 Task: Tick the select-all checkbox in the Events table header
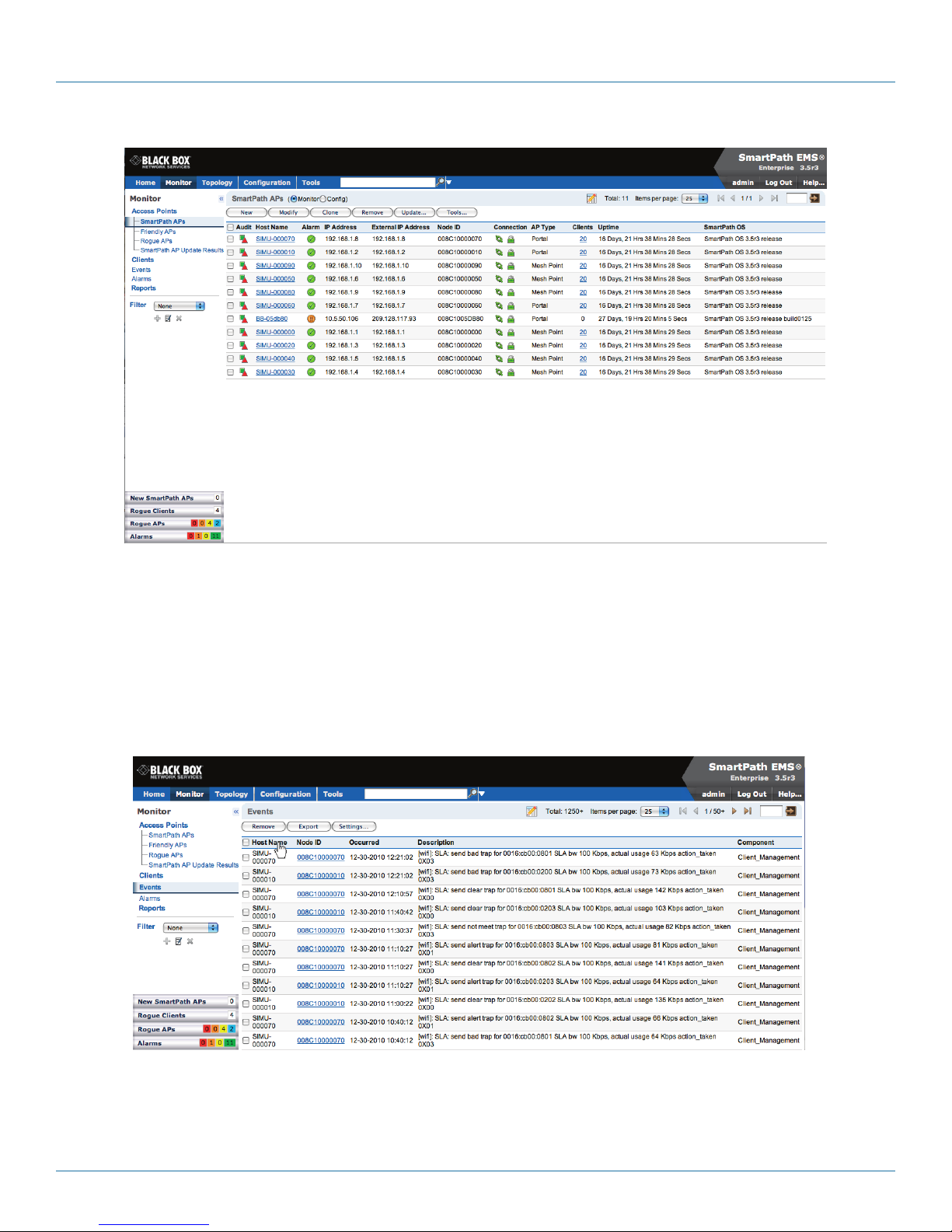246,843
